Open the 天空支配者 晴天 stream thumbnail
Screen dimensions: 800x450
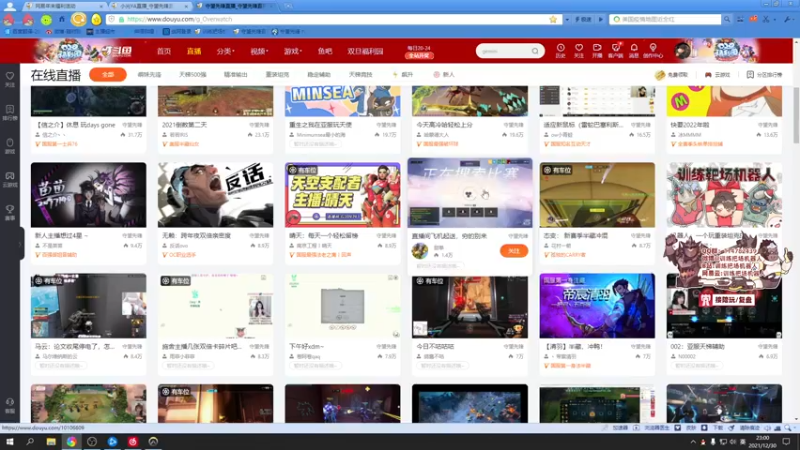click(342, 195)
